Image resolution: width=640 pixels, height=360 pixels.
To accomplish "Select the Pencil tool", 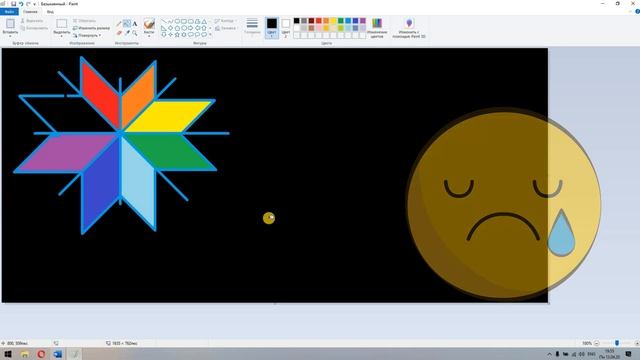I will coord(119,24).
